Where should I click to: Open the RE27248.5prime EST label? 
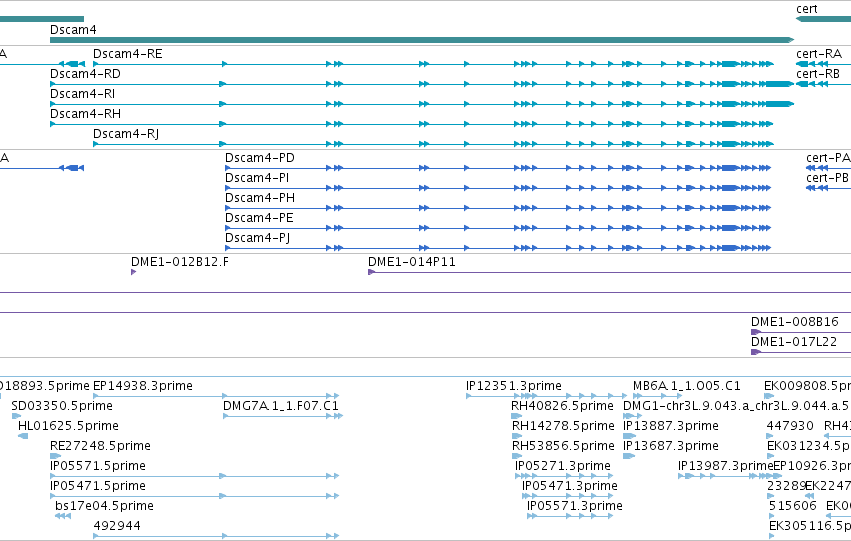100,446
